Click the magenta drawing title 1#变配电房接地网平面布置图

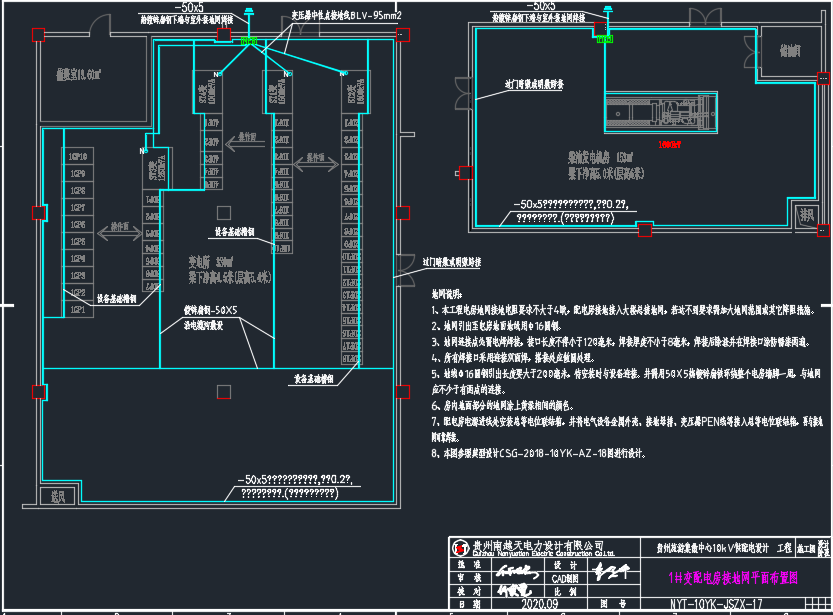(733, 578)
